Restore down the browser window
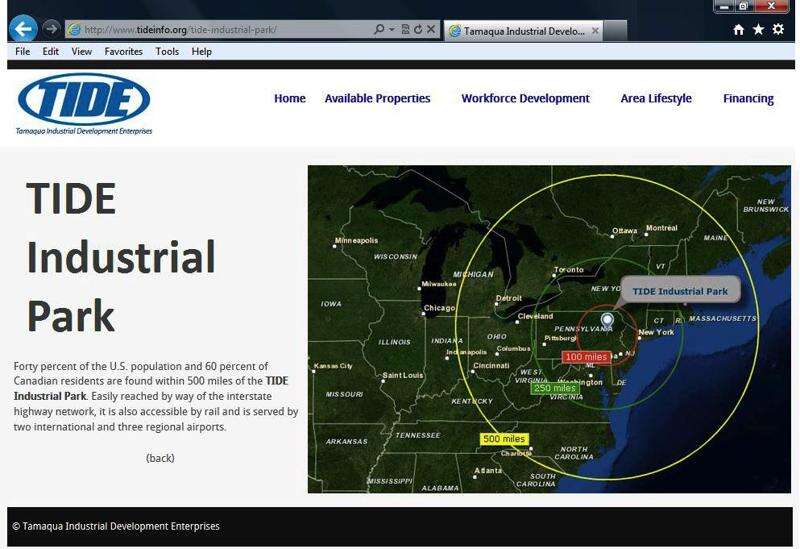This screenshot has height=549, width=800. [743, 6]
